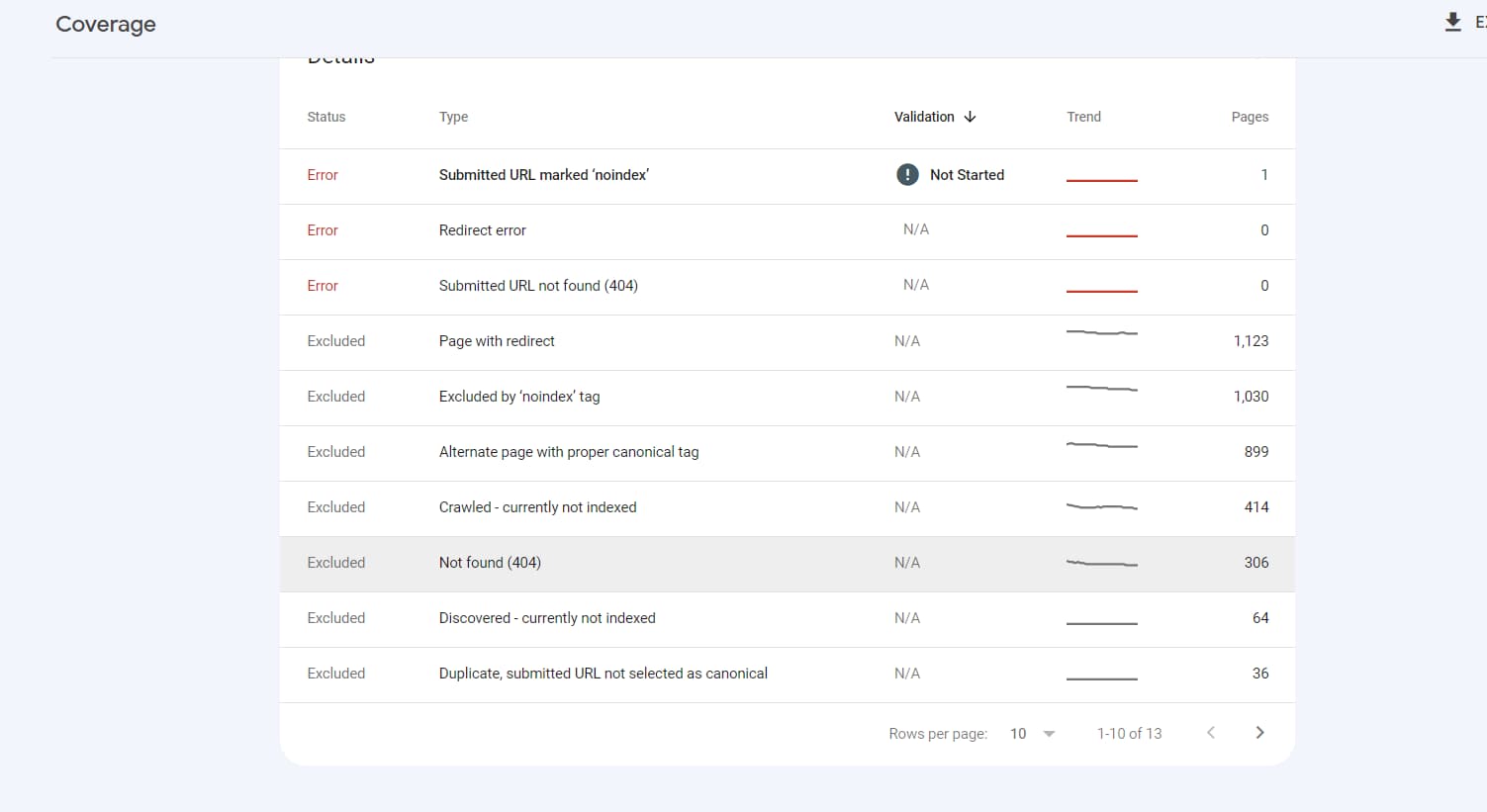Click trend line for Redirect error
The width and height of the screenshot is (1487, 812).
pos(1102,235)
